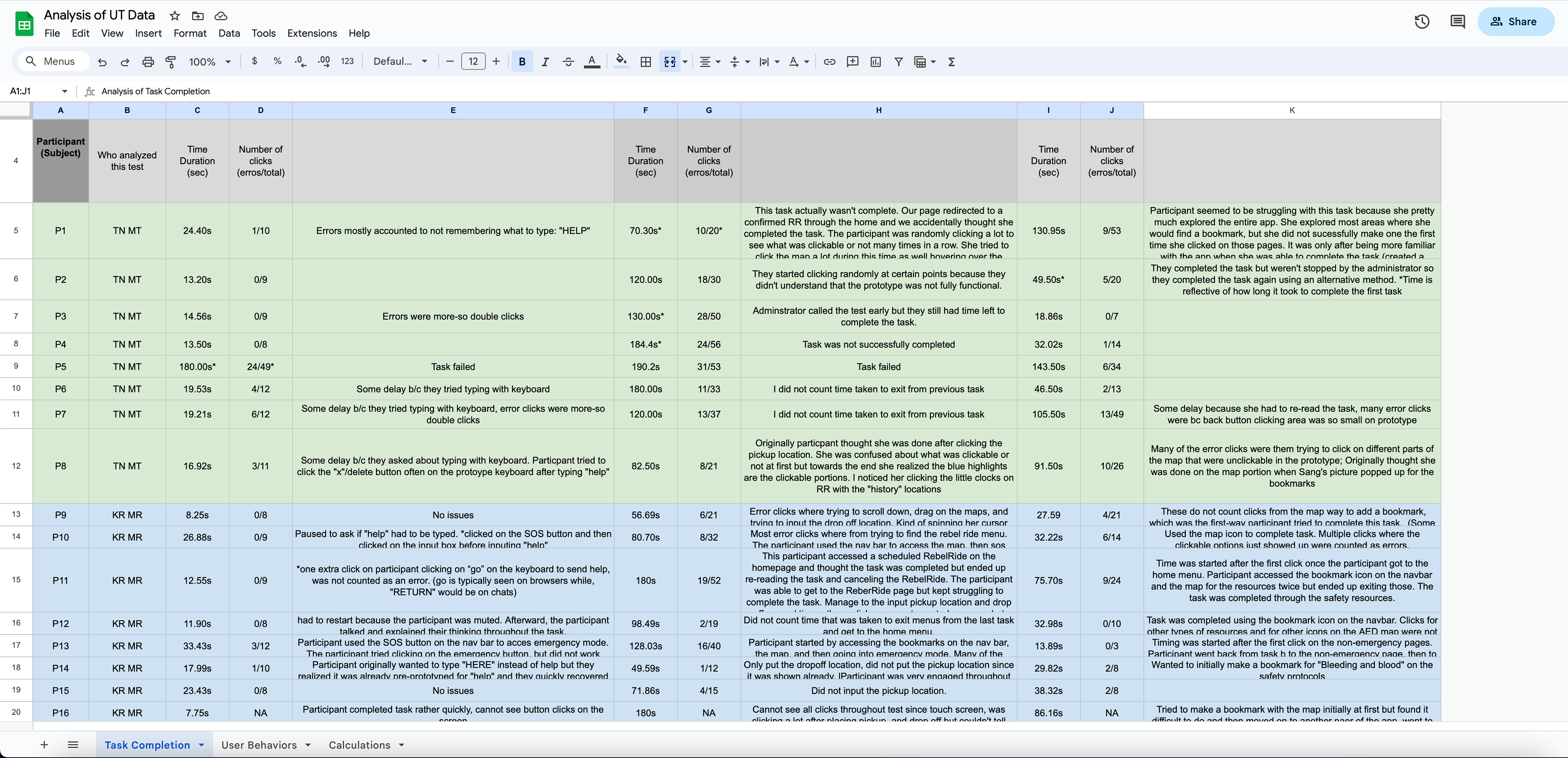Open the borders tool

tap(646, 62)
